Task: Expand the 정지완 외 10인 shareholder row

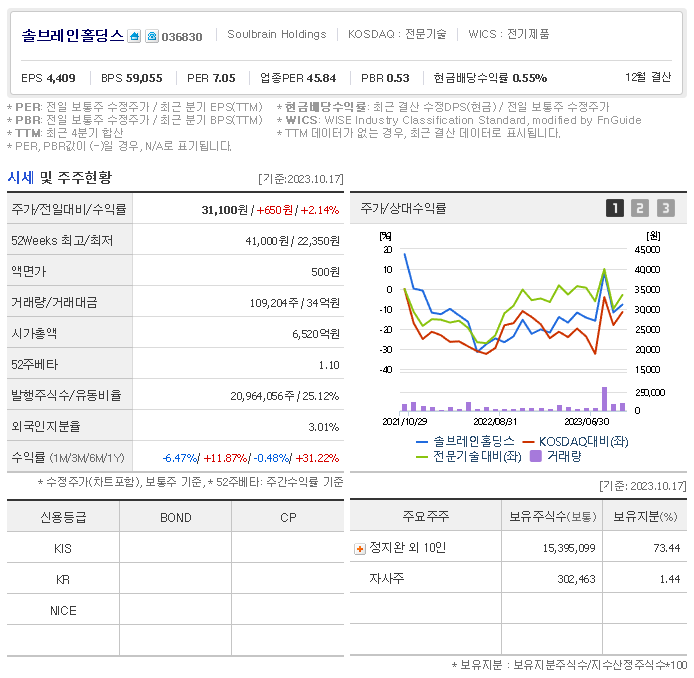Action: [x=360, y=549]
